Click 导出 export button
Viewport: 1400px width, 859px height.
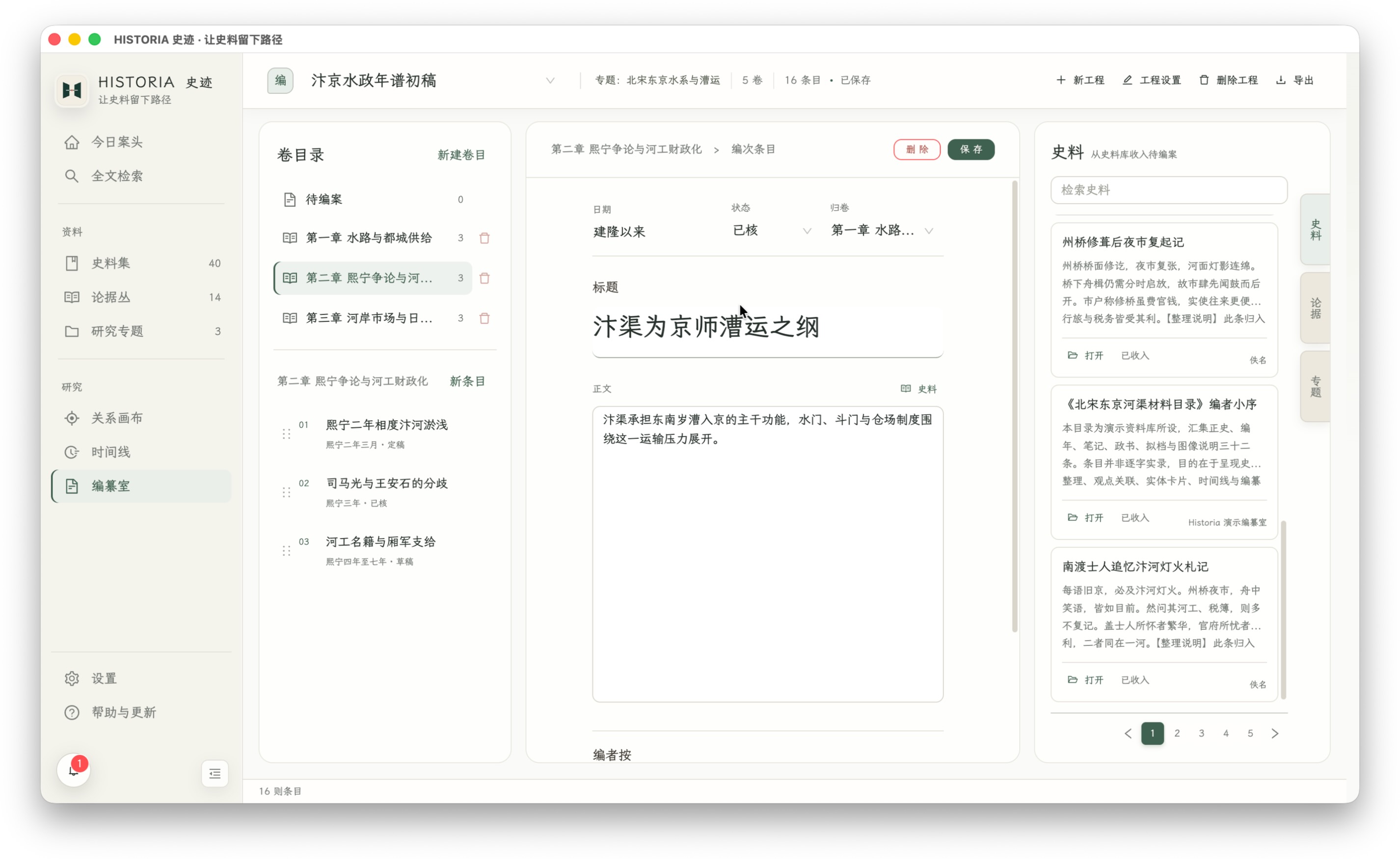click(x=1295, y=81)
